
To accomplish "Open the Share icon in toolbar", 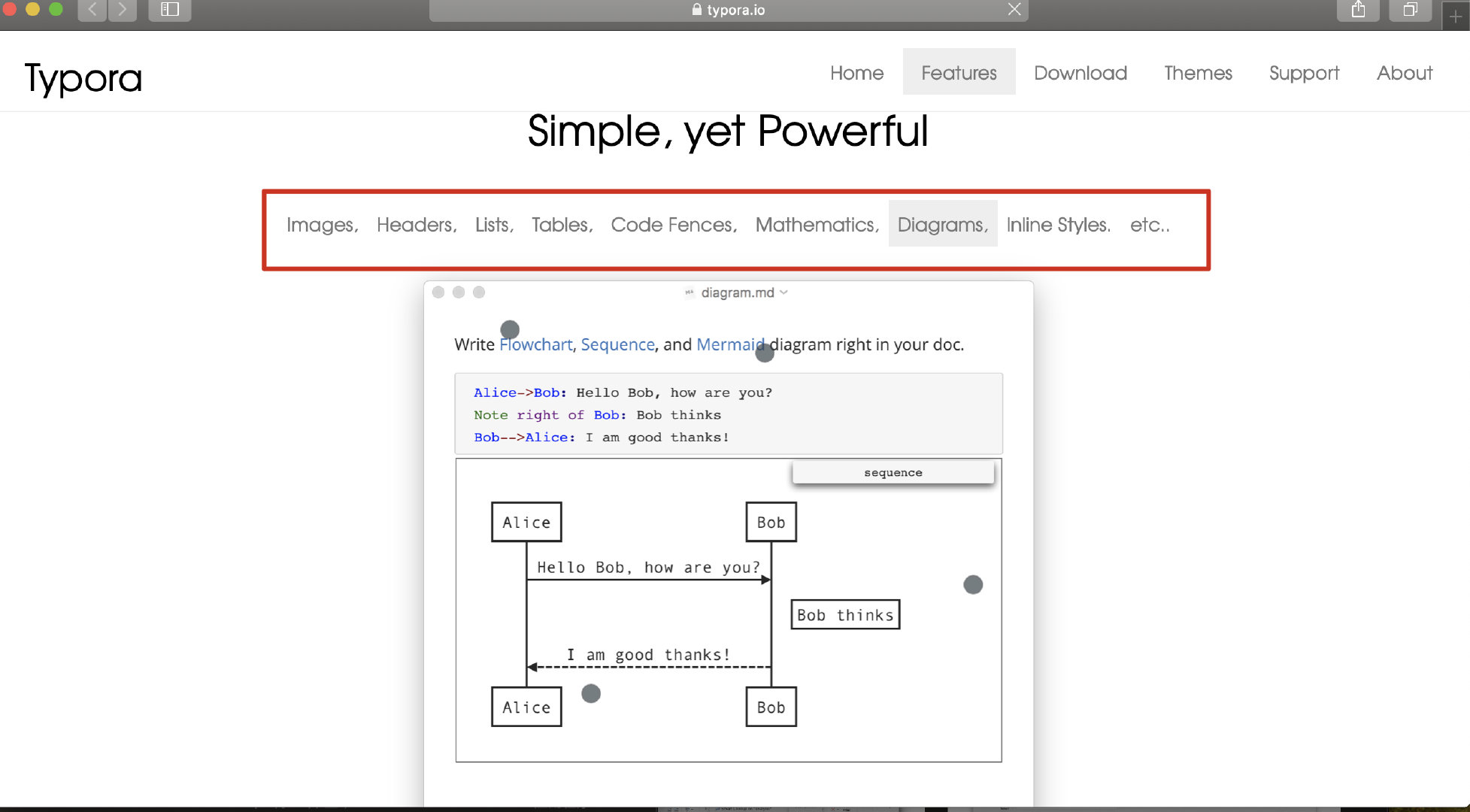I will pyautogui.click(x=1358, y=10).
